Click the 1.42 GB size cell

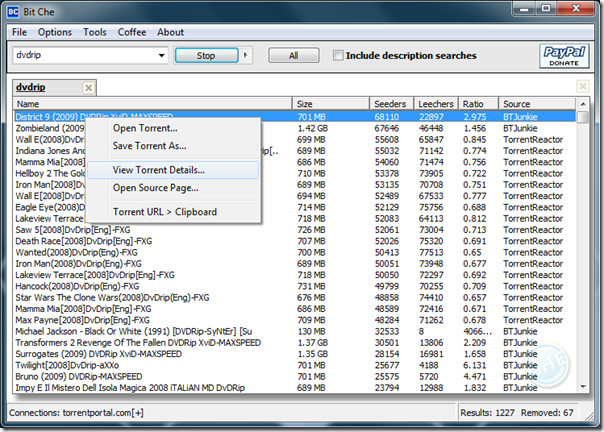point(312,128)
